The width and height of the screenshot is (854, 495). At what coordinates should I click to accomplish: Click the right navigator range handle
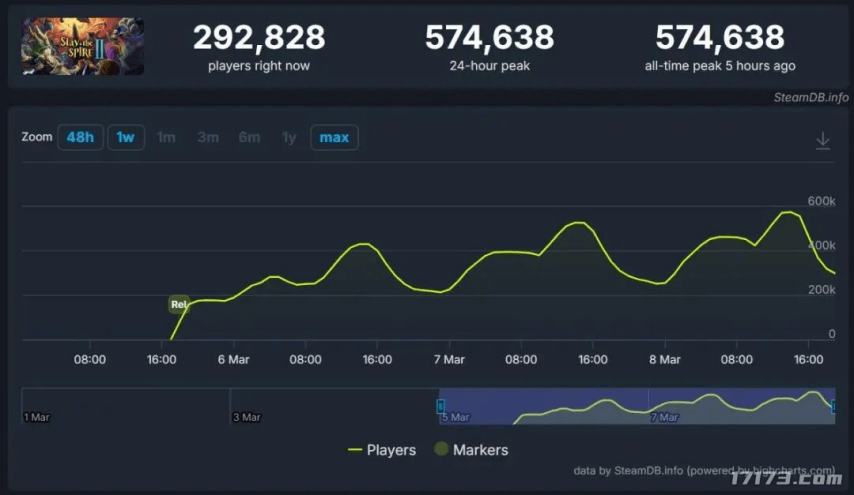click(834, 404)
